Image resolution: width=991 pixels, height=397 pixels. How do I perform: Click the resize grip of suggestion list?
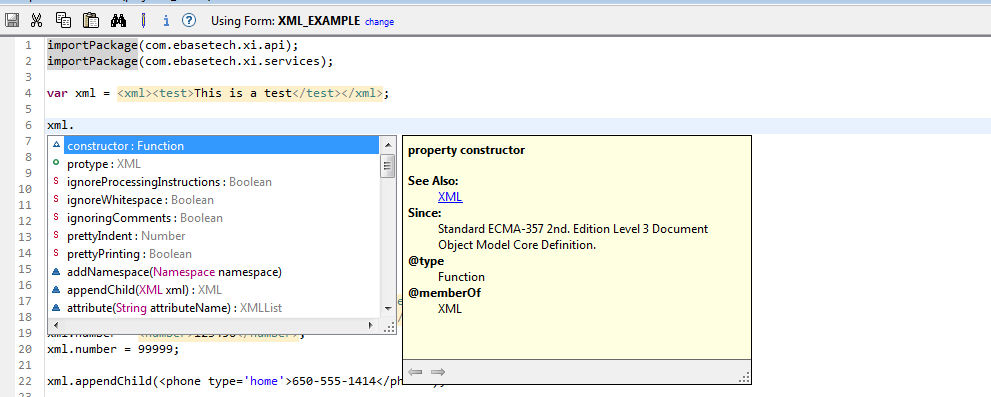(x=389, y=327)
